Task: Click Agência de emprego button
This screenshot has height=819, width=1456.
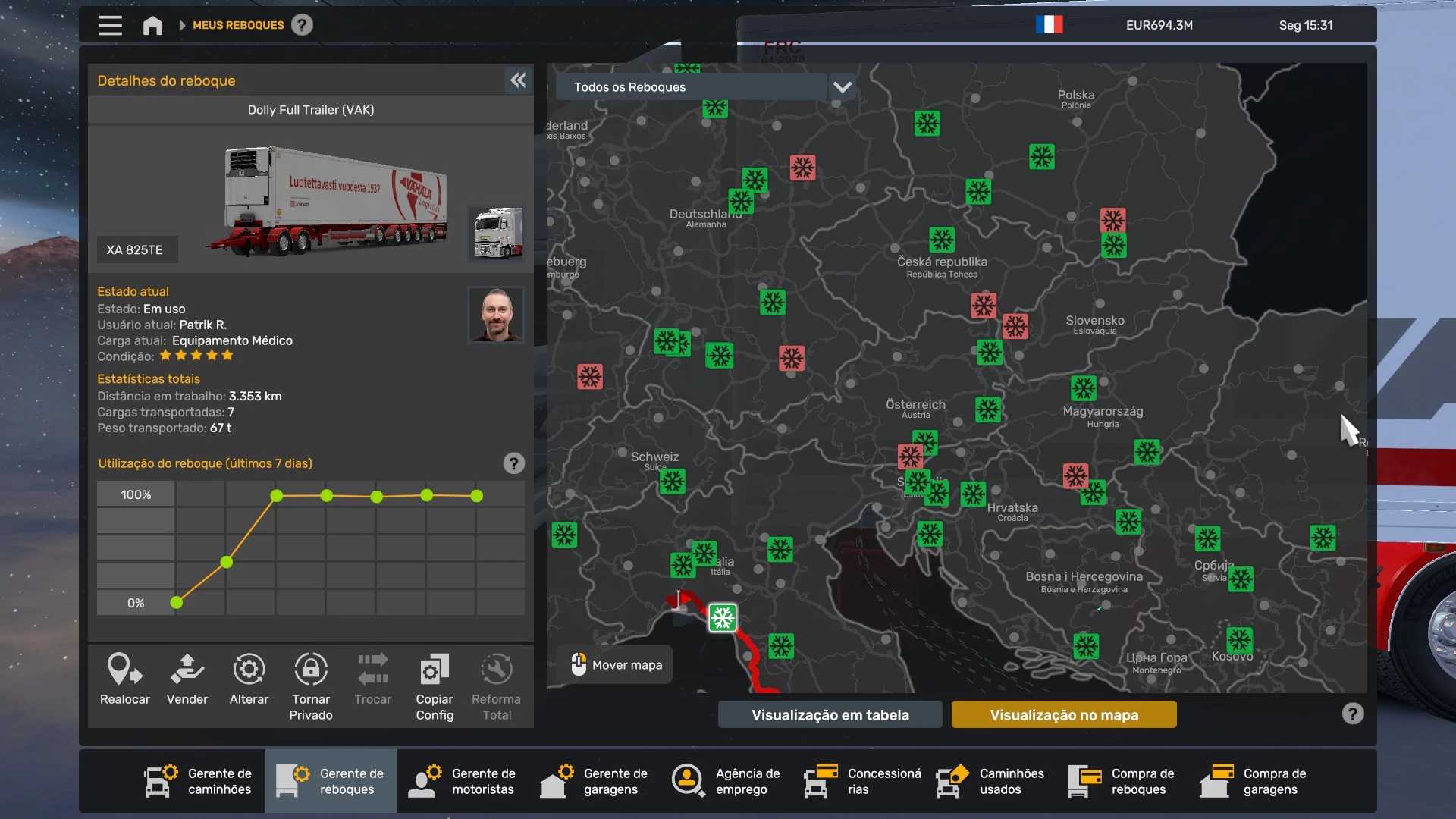Action: 726,781
